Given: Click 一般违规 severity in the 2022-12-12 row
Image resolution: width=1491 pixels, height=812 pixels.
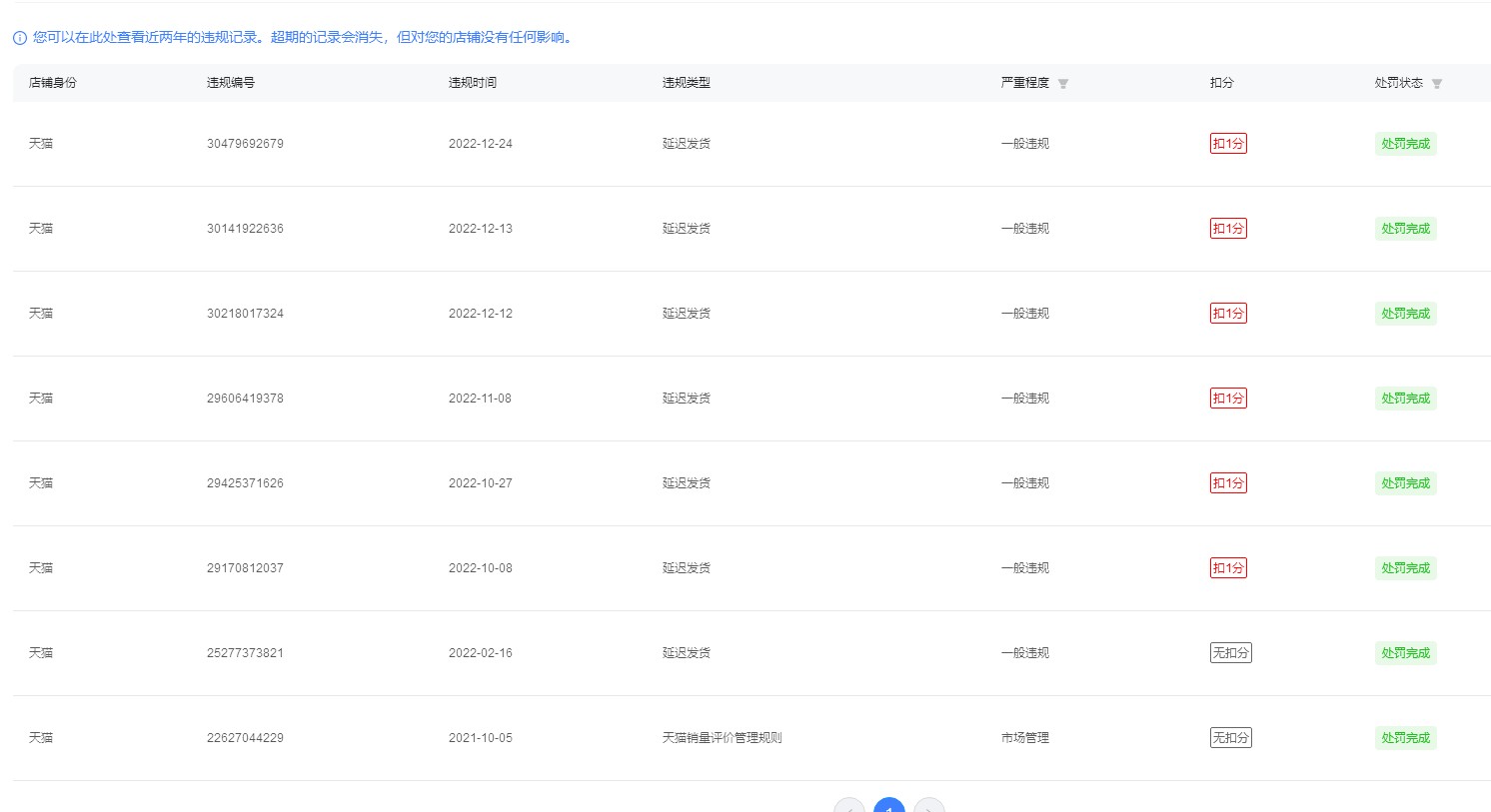Looking at the screenshot, I should [x=1025, y=314].
